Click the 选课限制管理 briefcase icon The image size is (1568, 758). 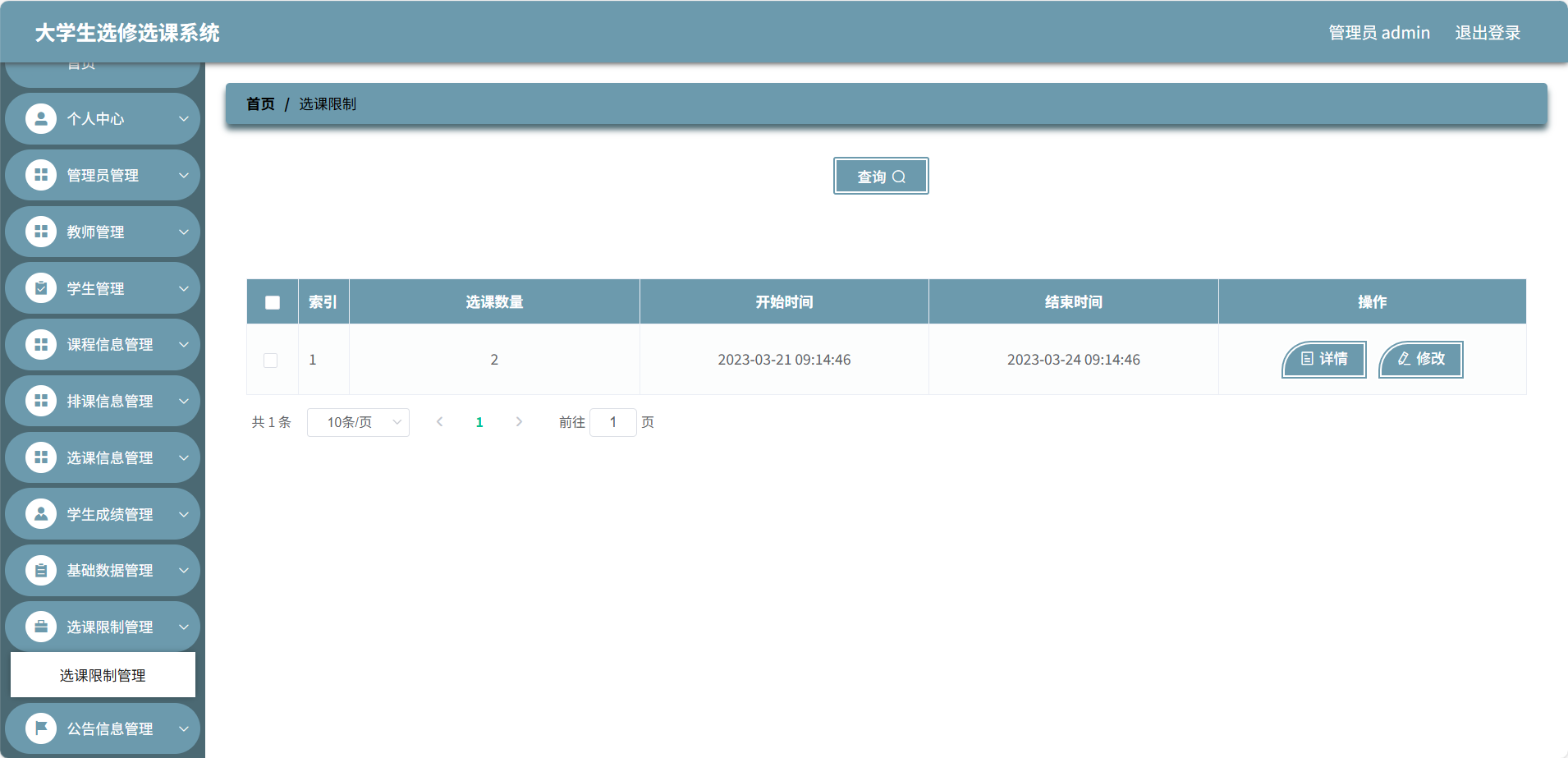click(41, 627)
